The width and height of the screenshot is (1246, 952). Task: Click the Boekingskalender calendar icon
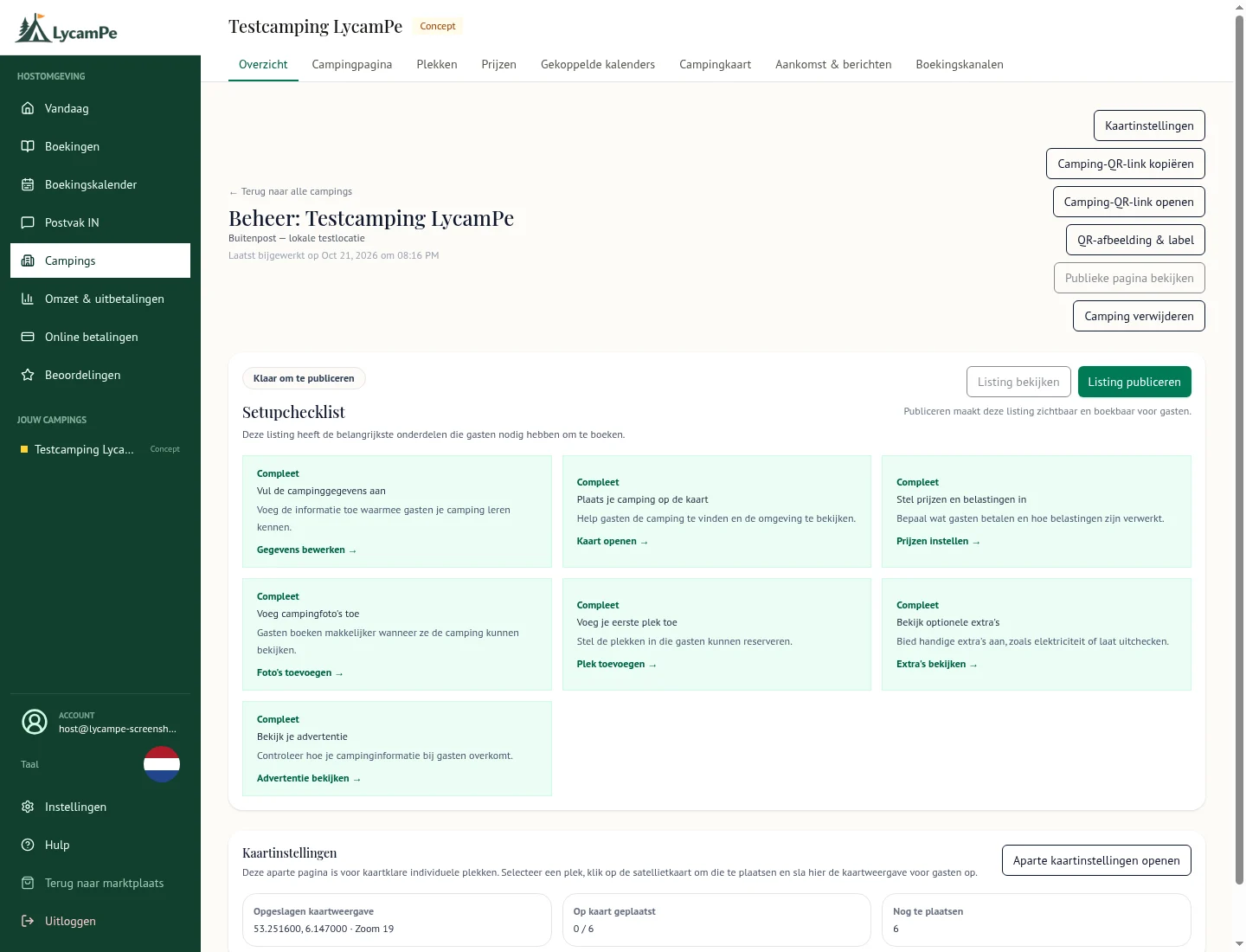tap(28, 184)
